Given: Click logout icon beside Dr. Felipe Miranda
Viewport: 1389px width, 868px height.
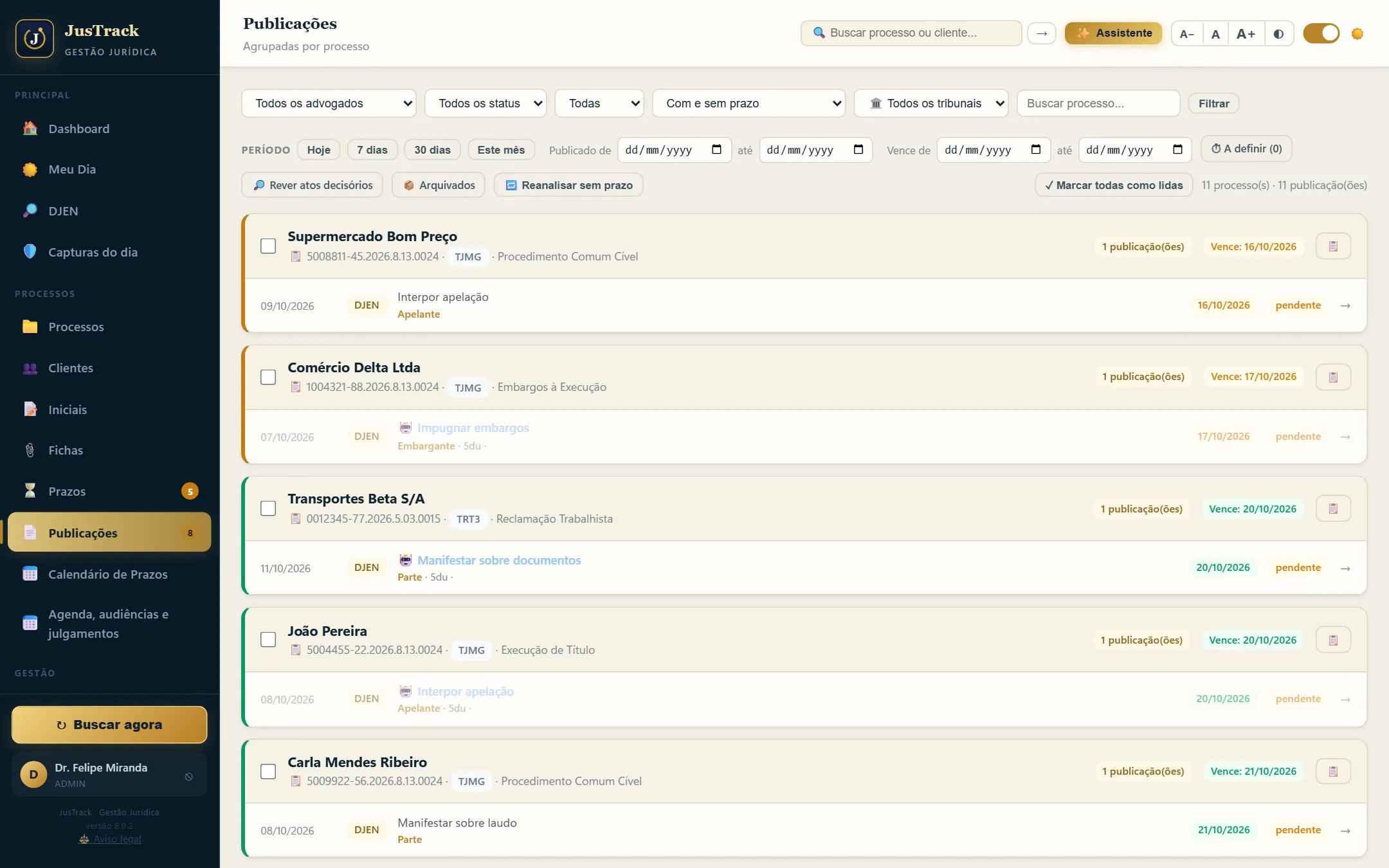Looking at the screenshot, I should pyautogui.click(x=189, y=776).
